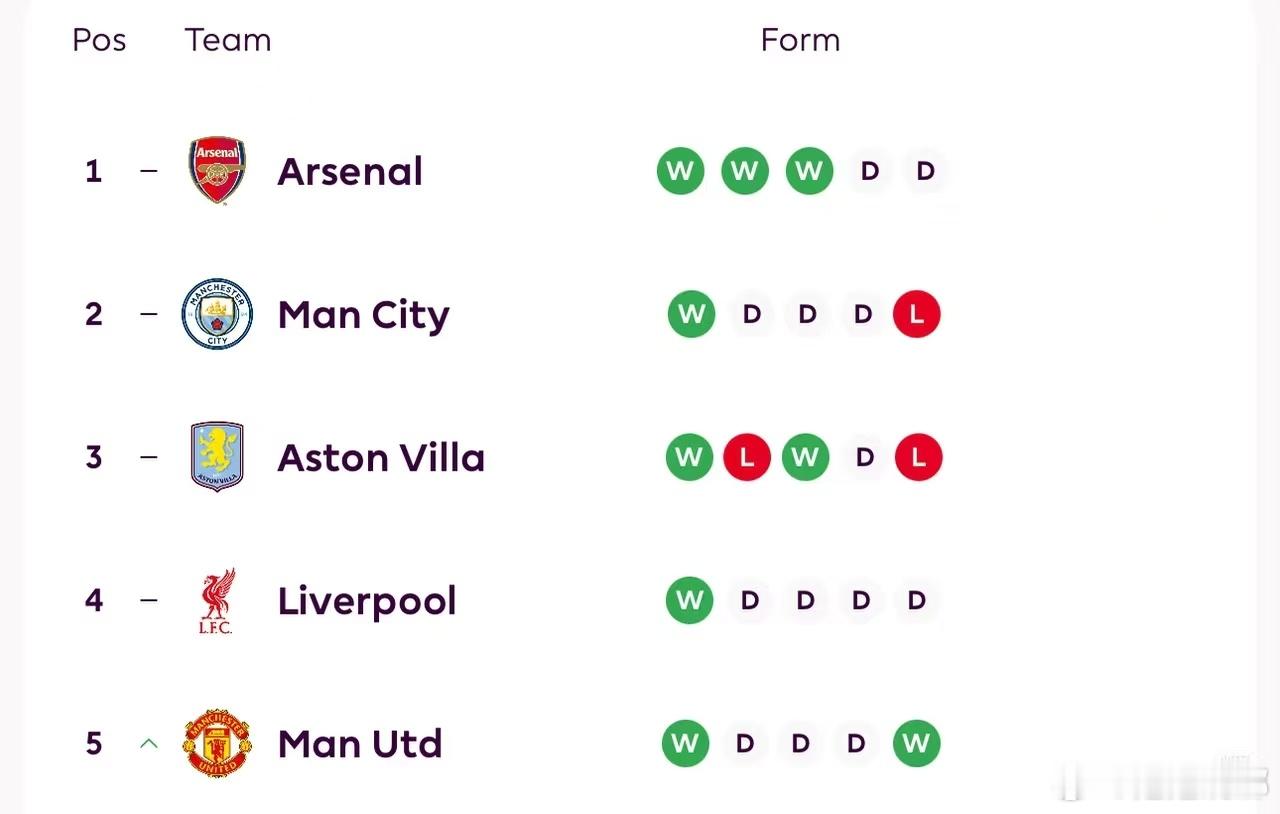The width and height of the screenshot is (1280, 814).
Task: Click the Manchester City club badge
Action: tap(217, 314)
